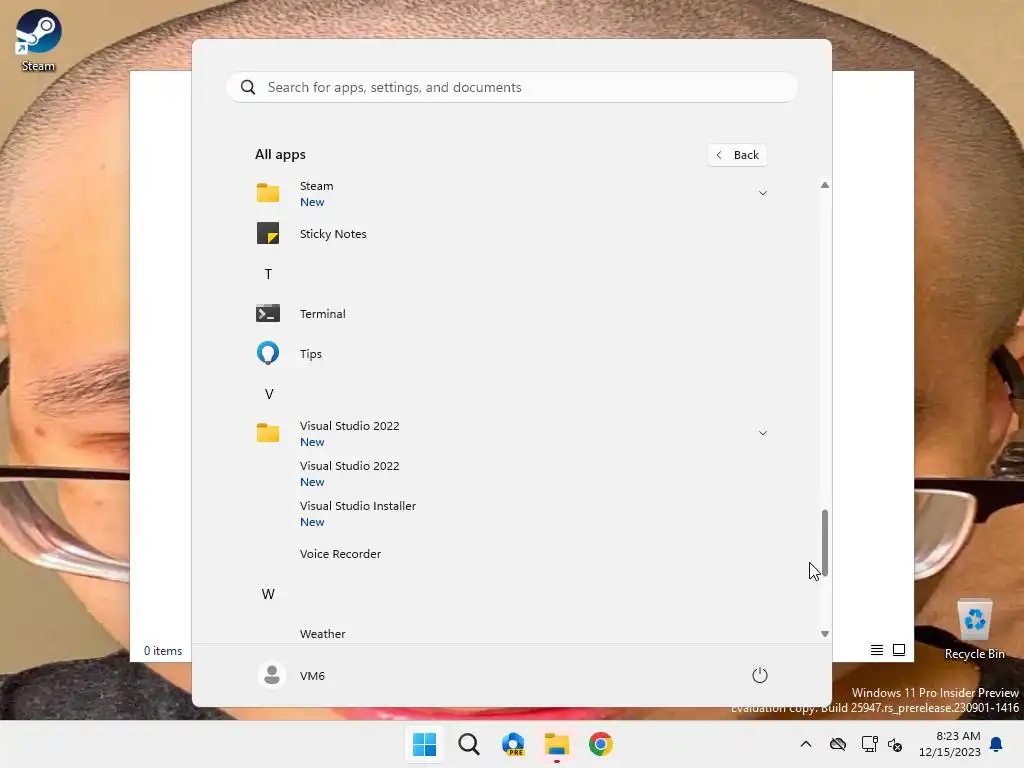Open the notifications bell icon
1024x768 pixels.
click(996, 744)
